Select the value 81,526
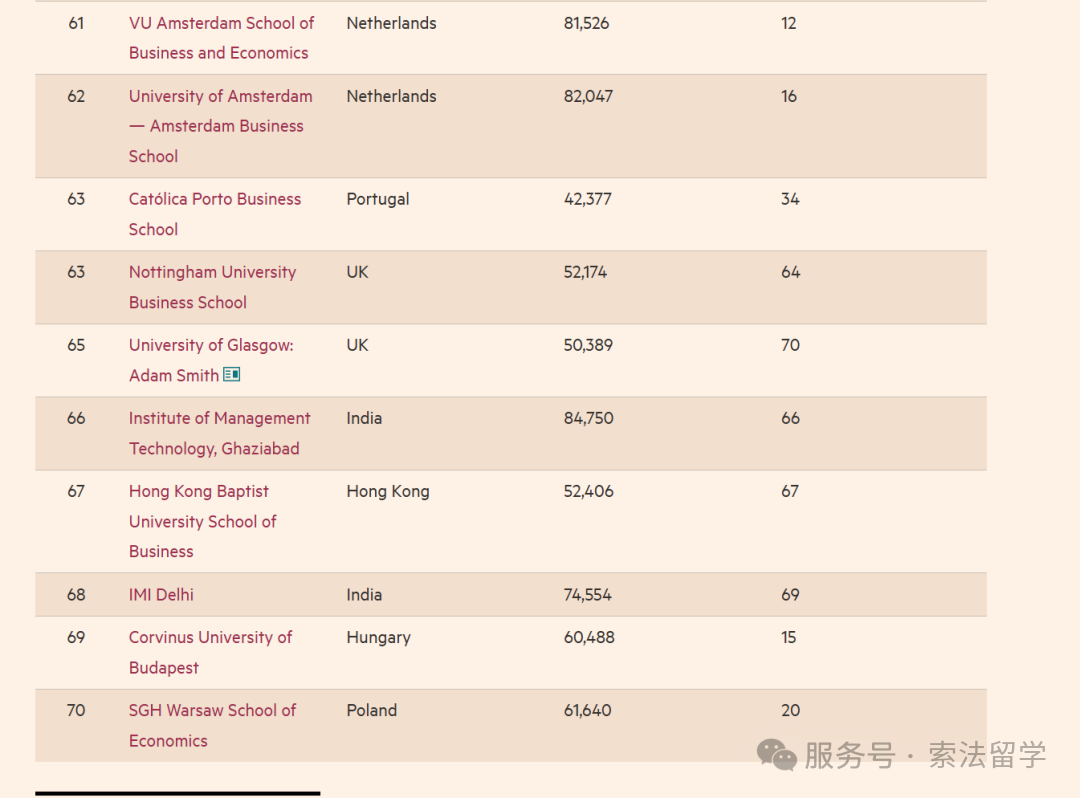The width and height of the screenshot is (1080, 798). coord(586,23)
